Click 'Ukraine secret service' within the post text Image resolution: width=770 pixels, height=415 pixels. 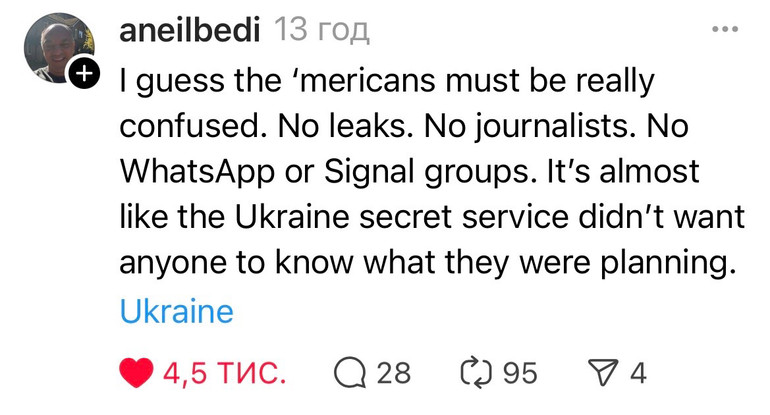point(401,217)
